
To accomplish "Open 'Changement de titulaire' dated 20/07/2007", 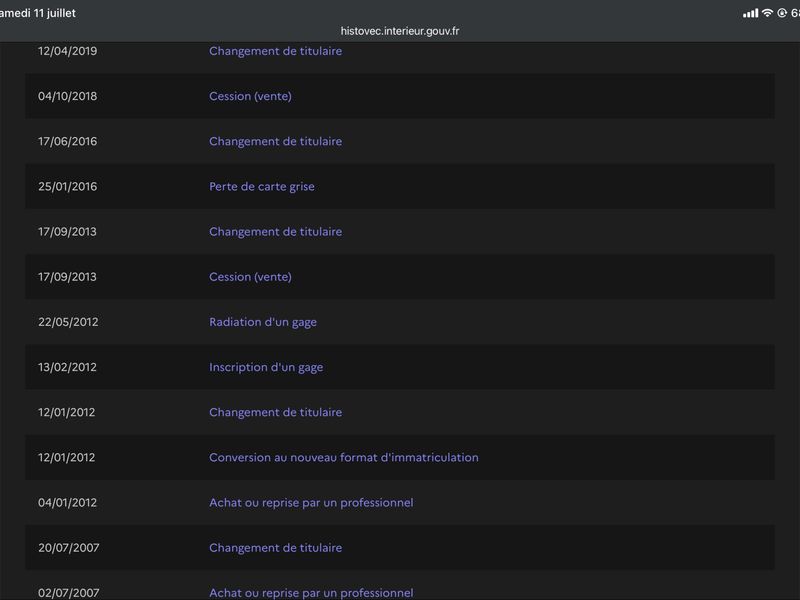I will [276, 548].
